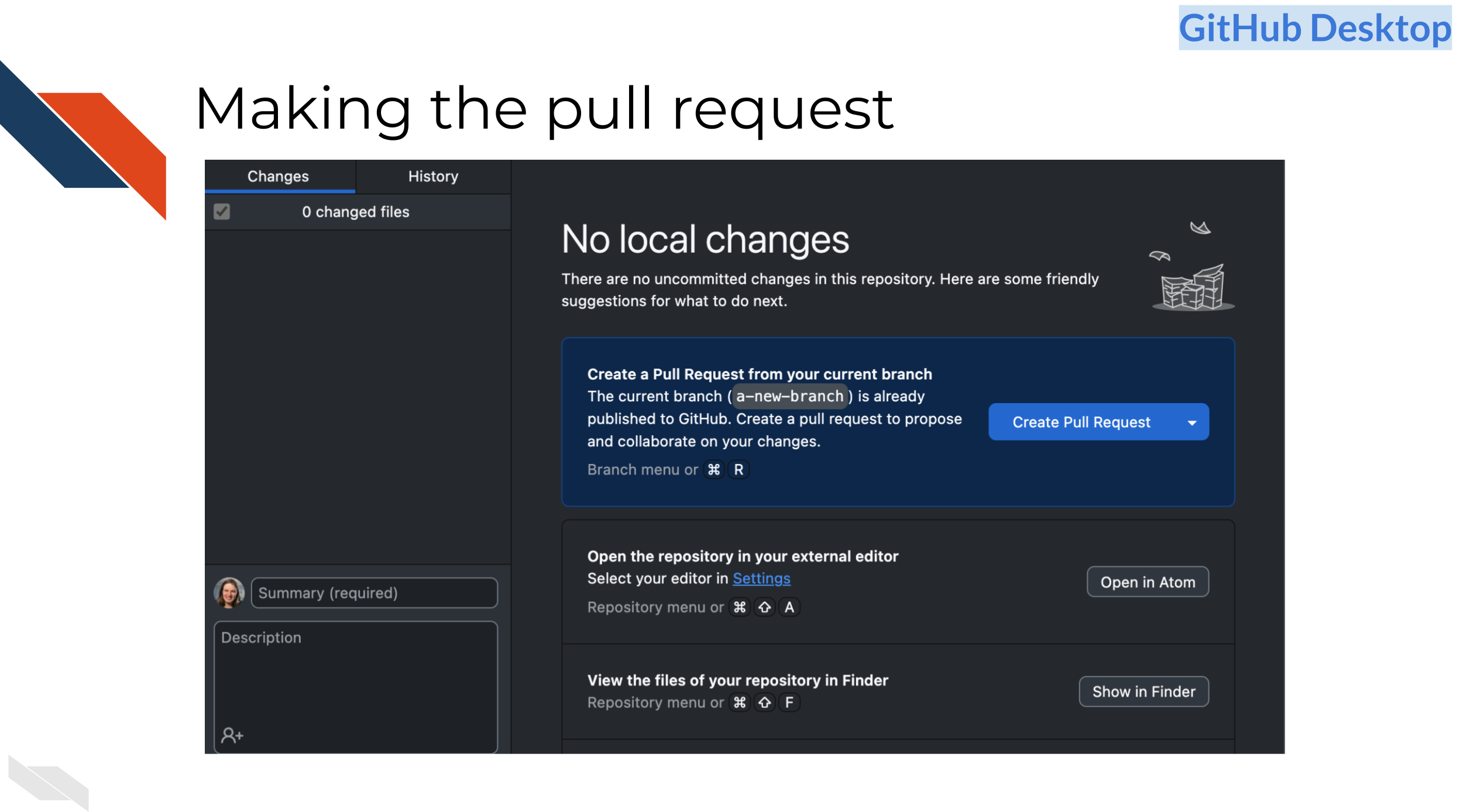Click the F key shortcut badge
The width and height of the screenshot is (1463, 812).
(x=789, y=702)
